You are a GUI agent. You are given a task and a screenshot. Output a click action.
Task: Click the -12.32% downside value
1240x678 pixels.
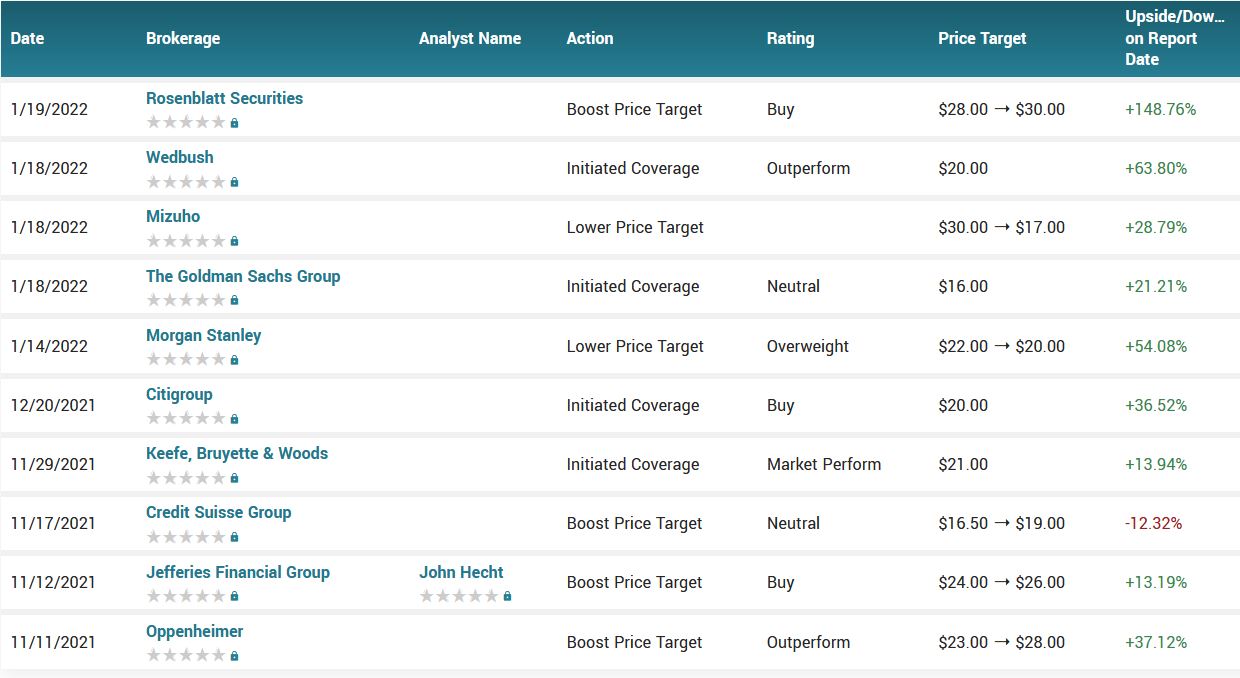coord(1153,523)
